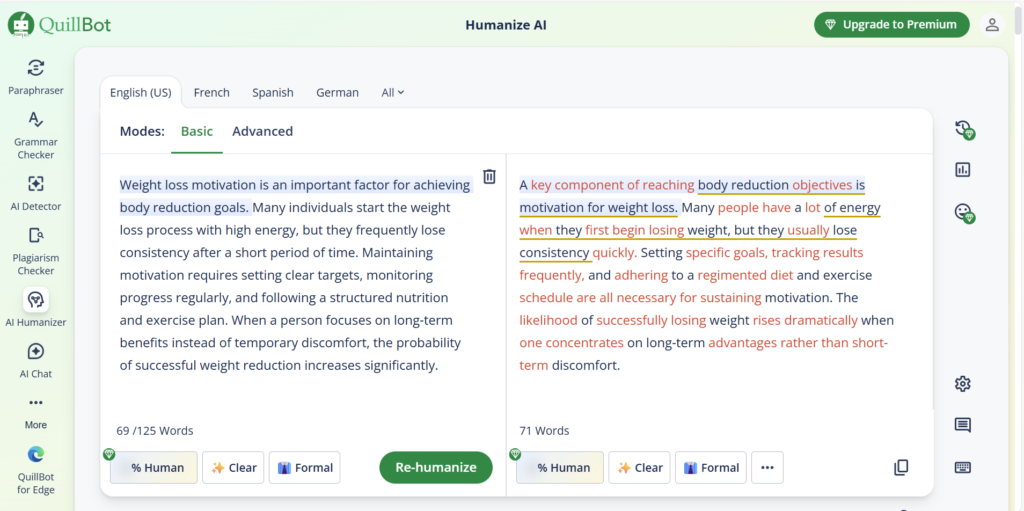Toggle Formal tone under input text
Screen dimensions: 1024x511
[x=304, y=467]
